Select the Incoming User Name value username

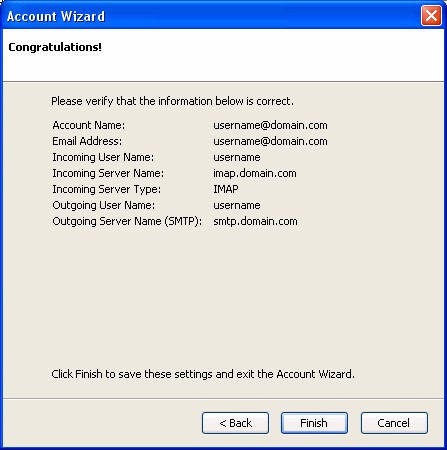pyautogui.click(x=237, y=157)
